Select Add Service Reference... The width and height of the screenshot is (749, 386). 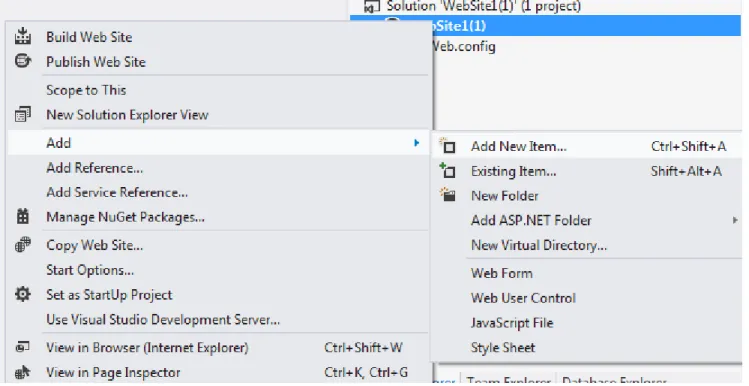[x=117, y=193]
